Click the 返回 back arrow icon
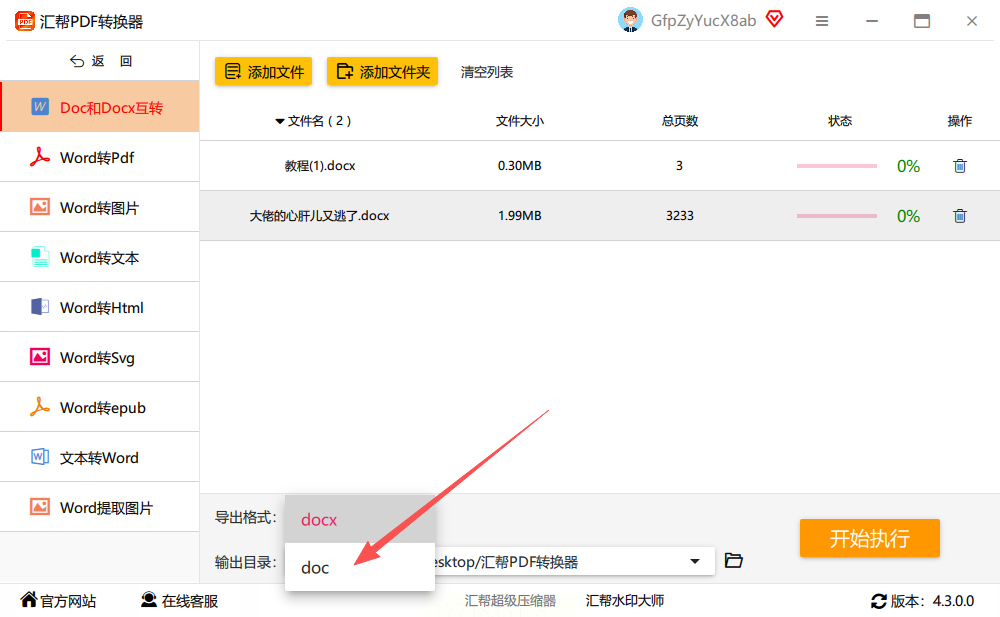This screenshot has height=617, width=1000. point(77,61)
